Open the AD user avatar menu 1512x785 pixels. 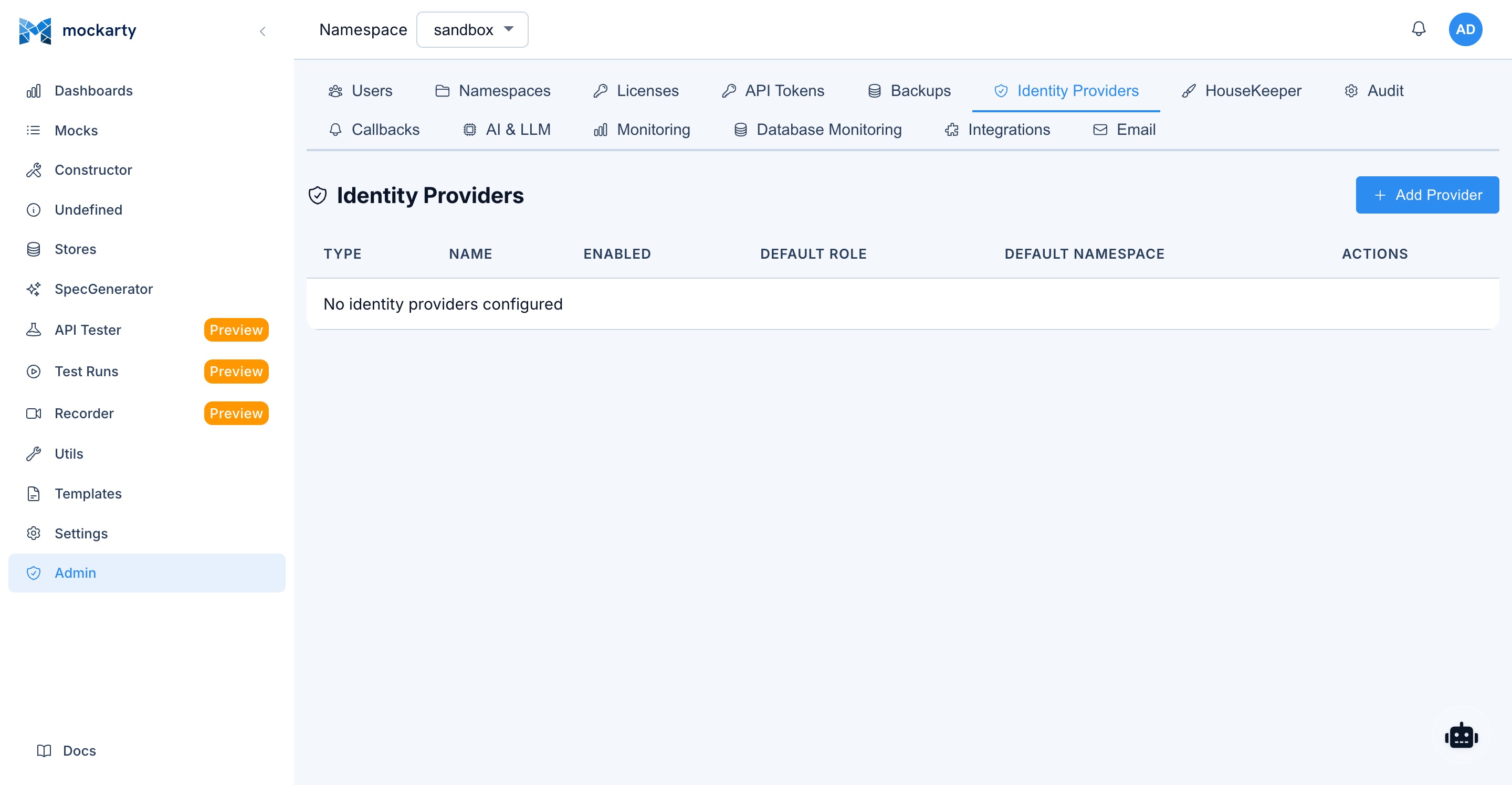[x=1465, y=29]
